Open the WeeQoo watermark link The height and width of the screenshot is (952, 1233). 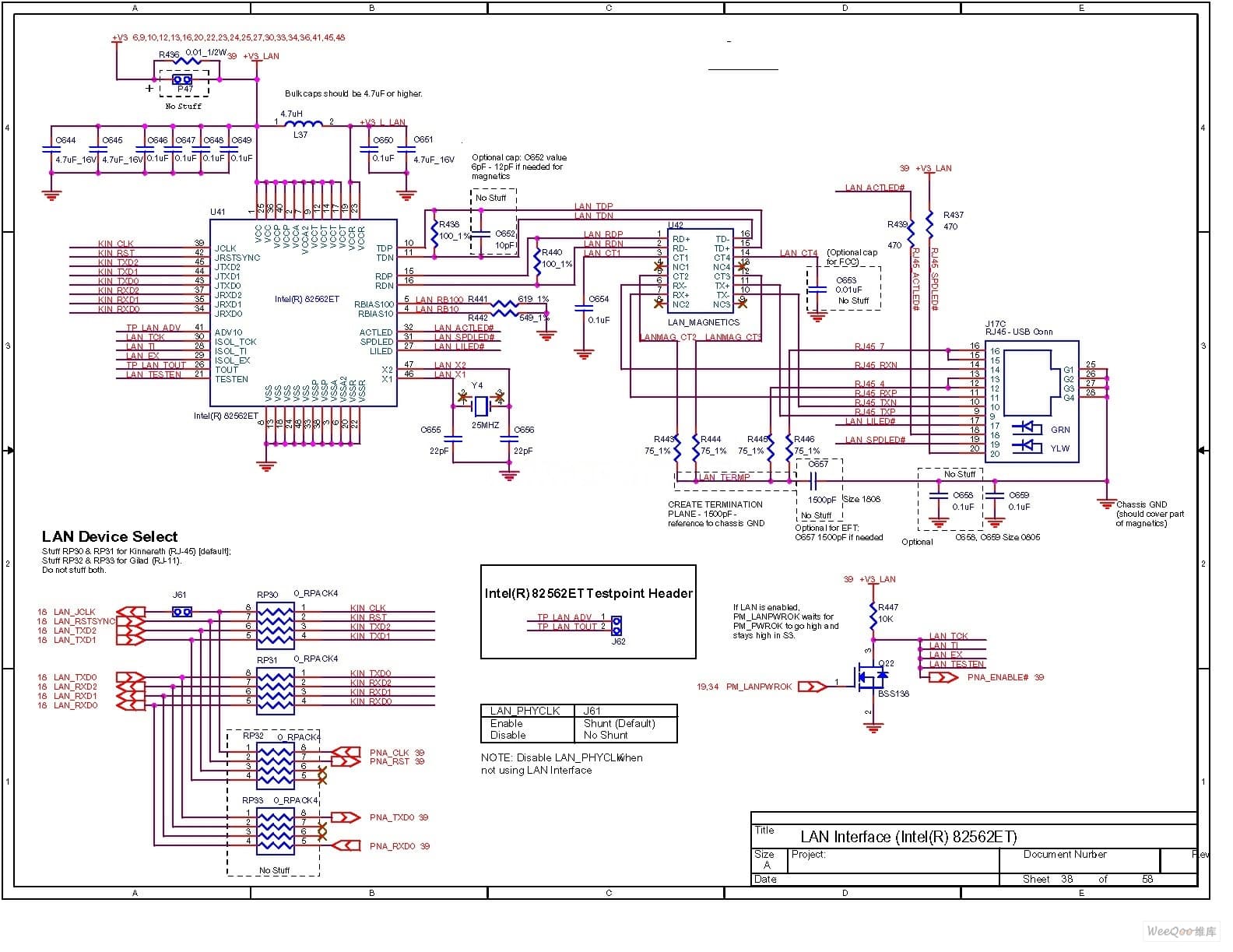tap(1181, 931)
